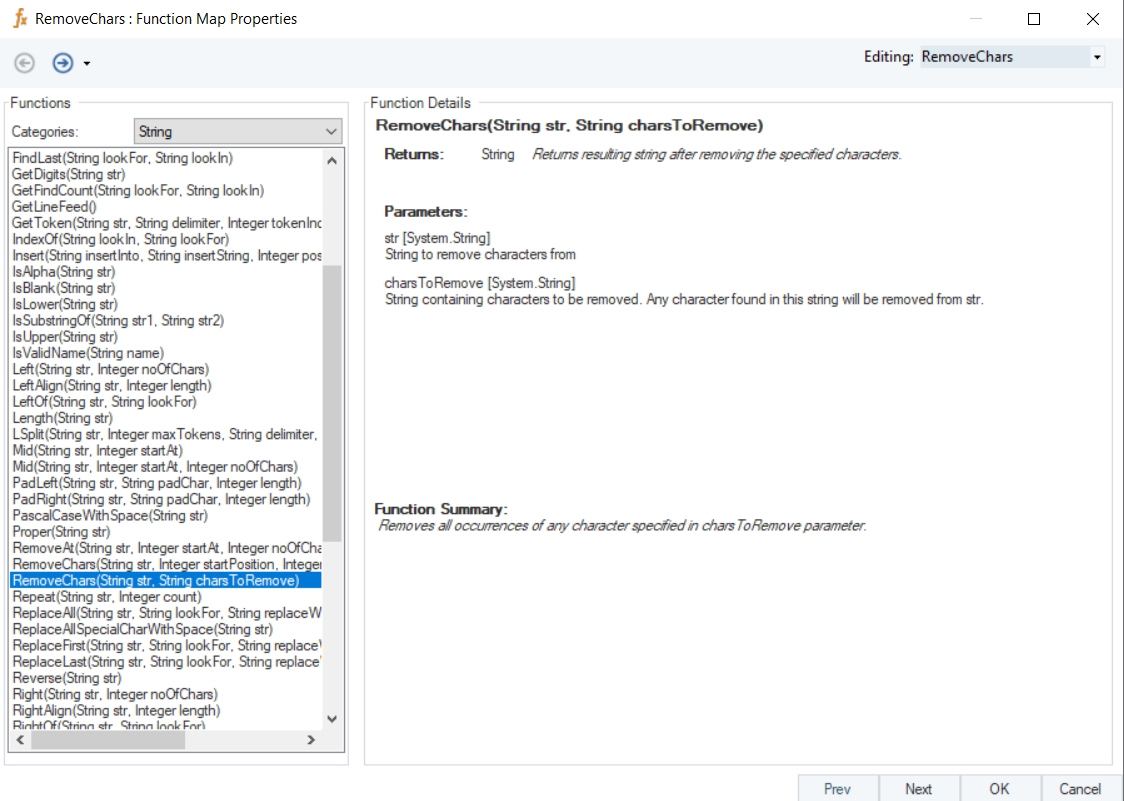1124x801 pixels.
Task: Pick the Reverse(String str) function
Action: 65,678
